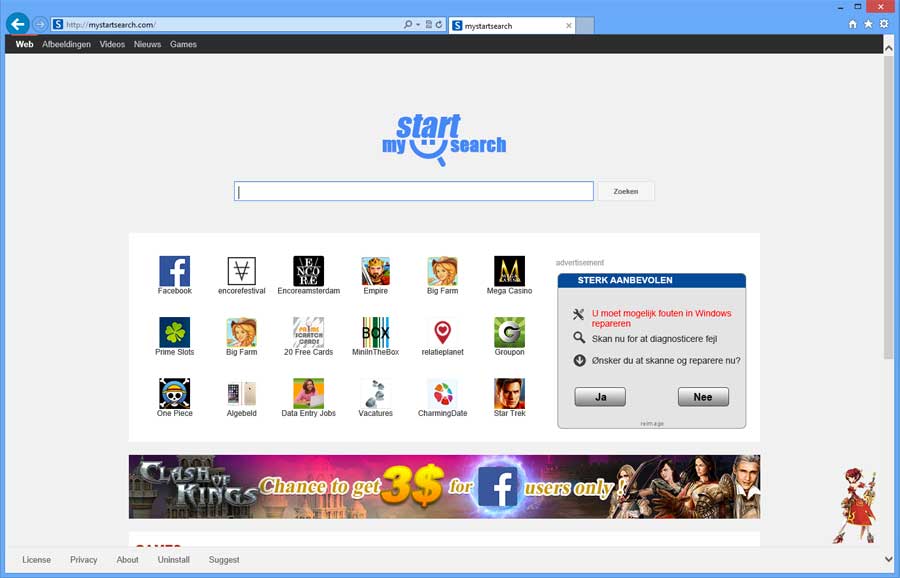
Task: Open the Privacy footer link
Action: pos(84,560)
